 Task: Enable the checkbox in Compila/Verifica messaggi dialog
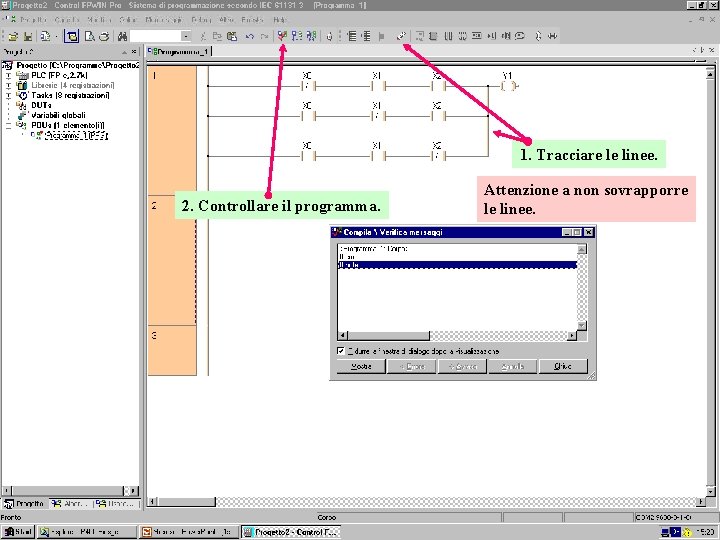[x=341, y=351]
